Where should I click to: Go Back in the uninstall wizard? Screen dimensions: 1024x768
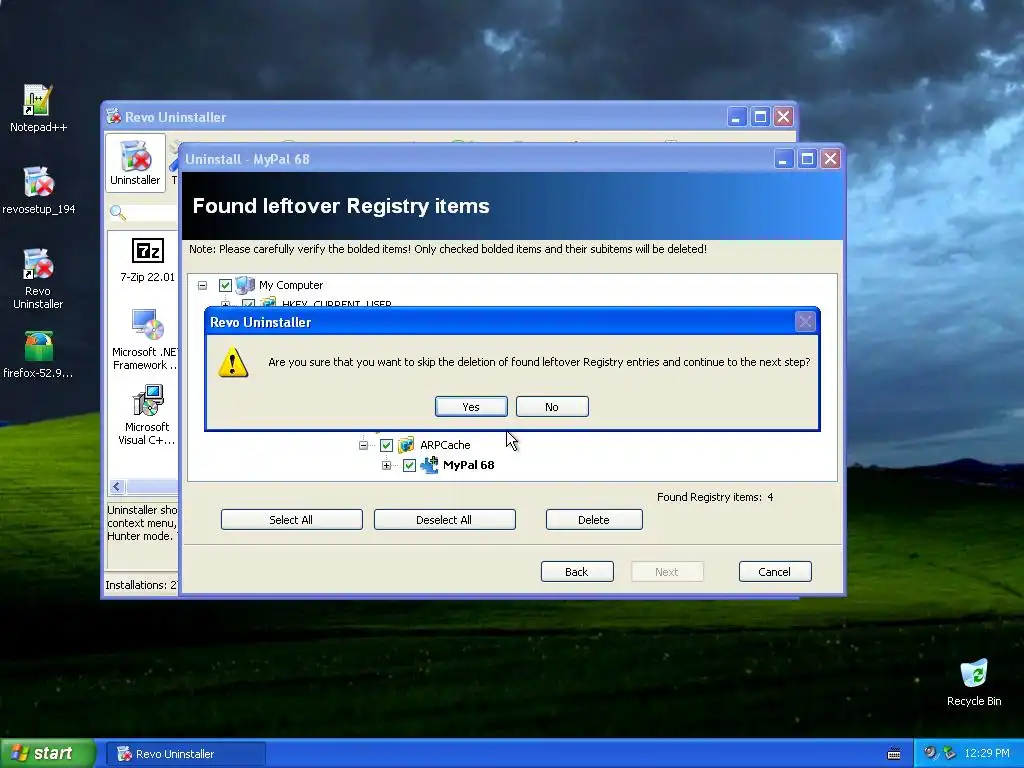click(577, 572)
